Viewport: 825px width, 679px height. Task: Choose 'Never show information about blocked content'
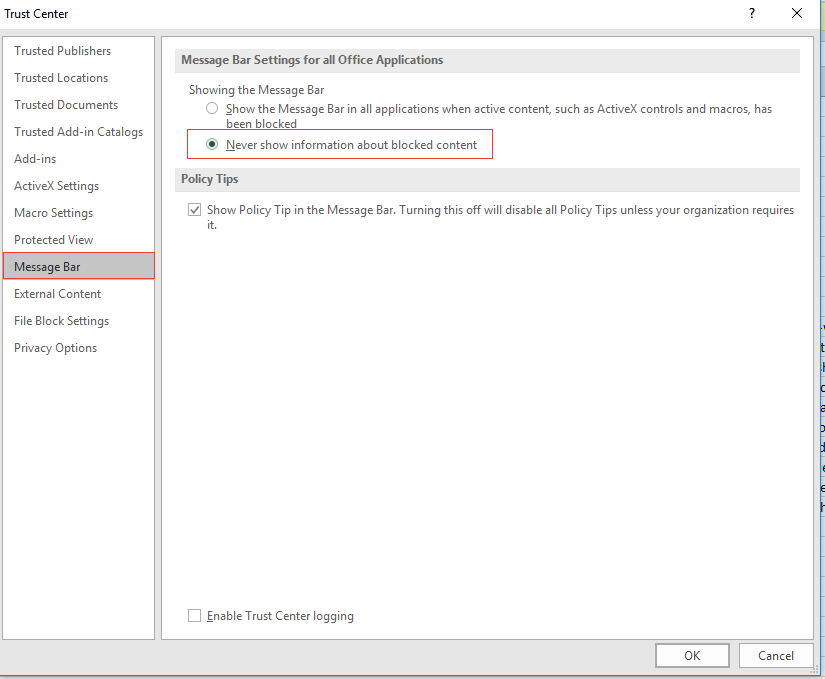click(x=212, y=145)
